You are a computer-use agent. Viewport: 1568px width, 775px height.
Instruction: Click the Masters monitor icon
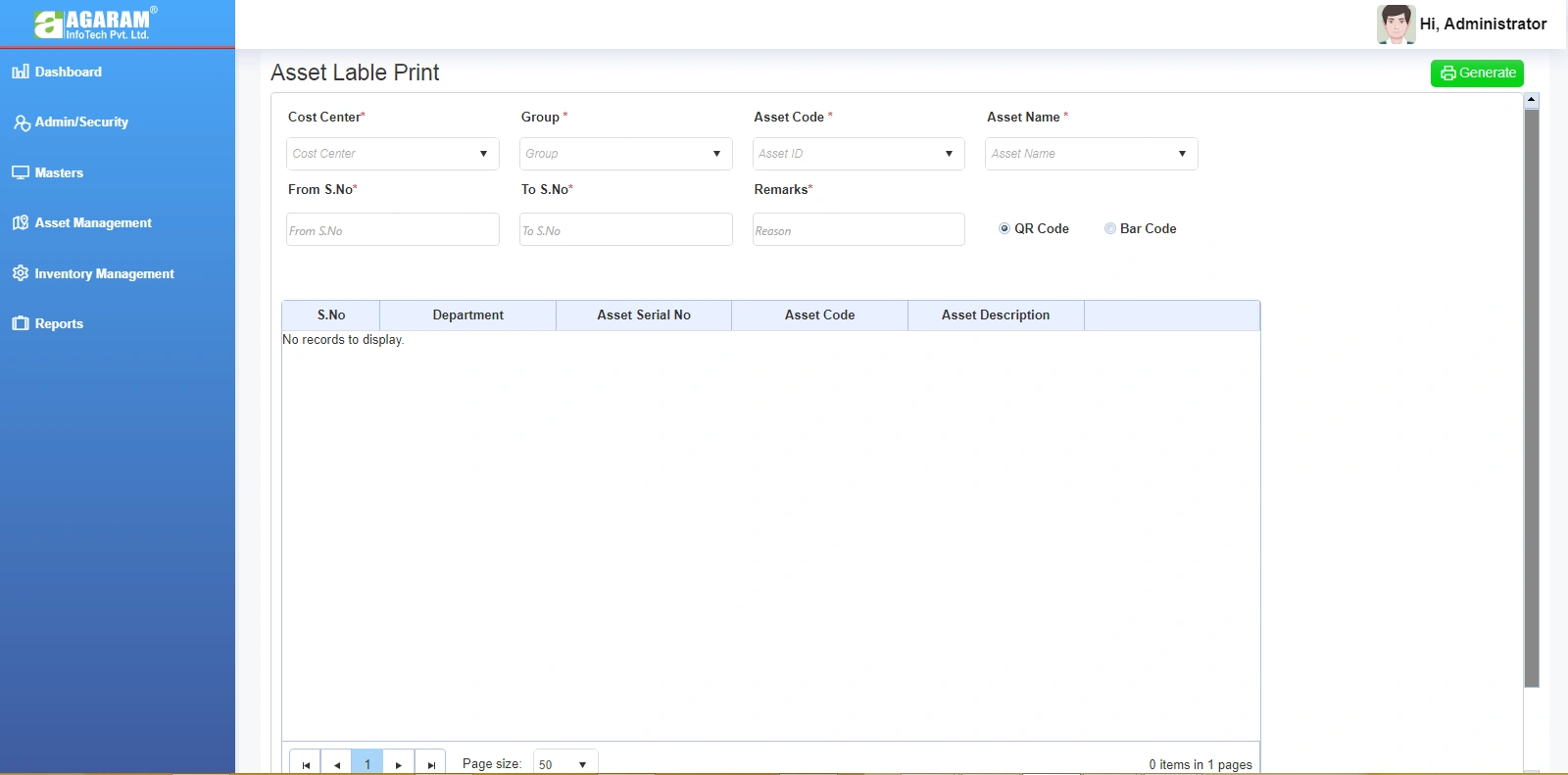point(21,172)
